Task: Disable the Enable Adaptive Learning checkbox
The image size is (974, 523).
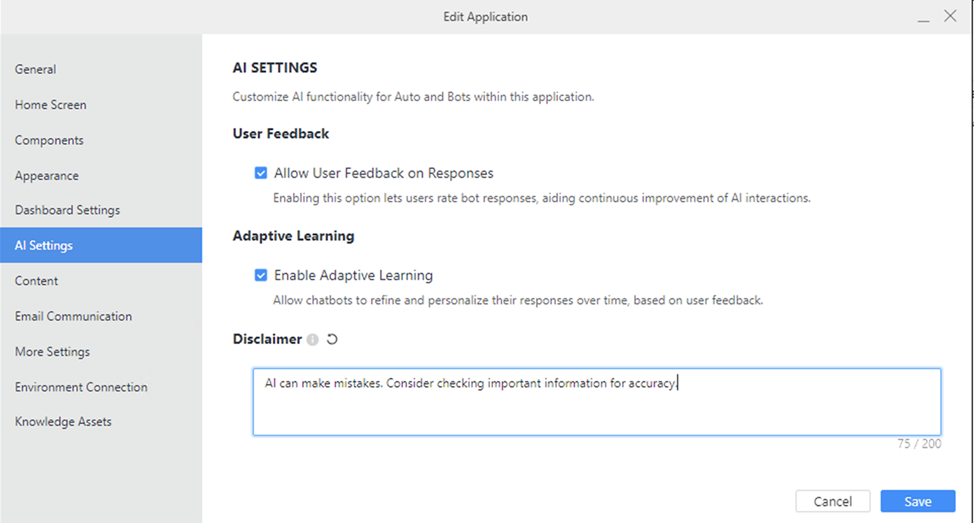Action: pyautogui.click(x=261, y=275)
